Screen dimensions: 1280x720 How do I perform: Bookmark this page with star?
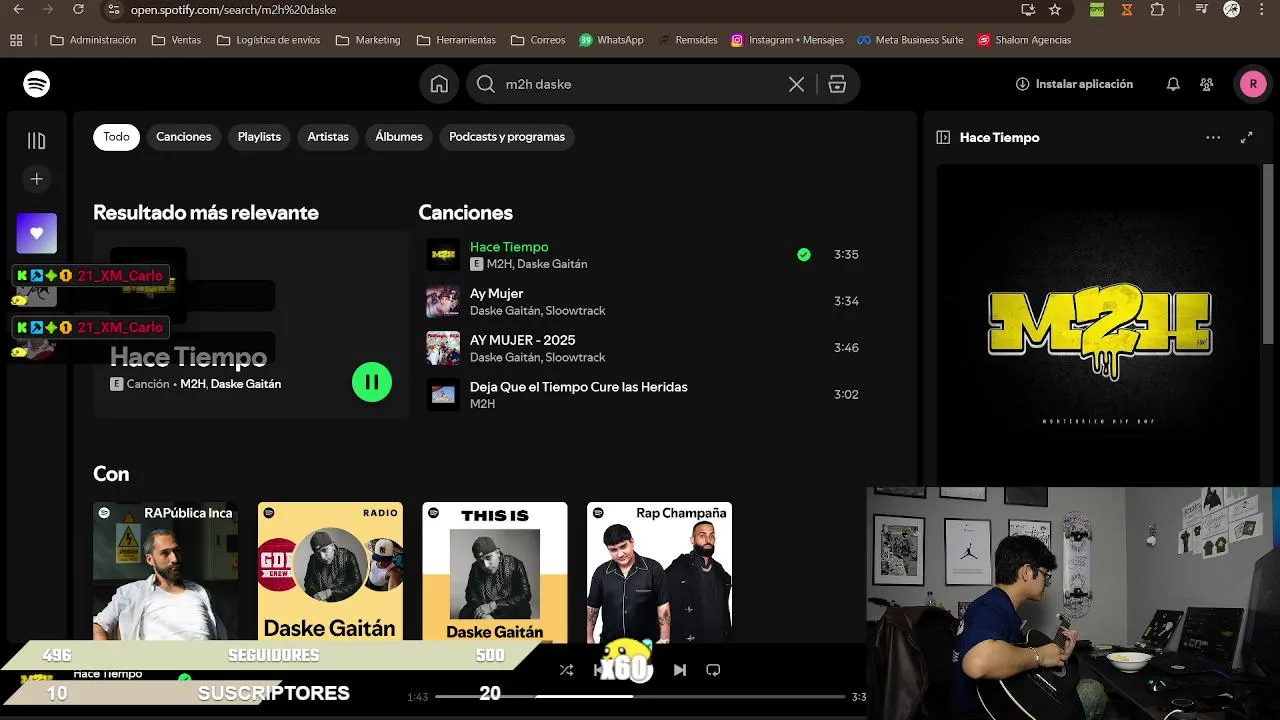pos(1055,9)
